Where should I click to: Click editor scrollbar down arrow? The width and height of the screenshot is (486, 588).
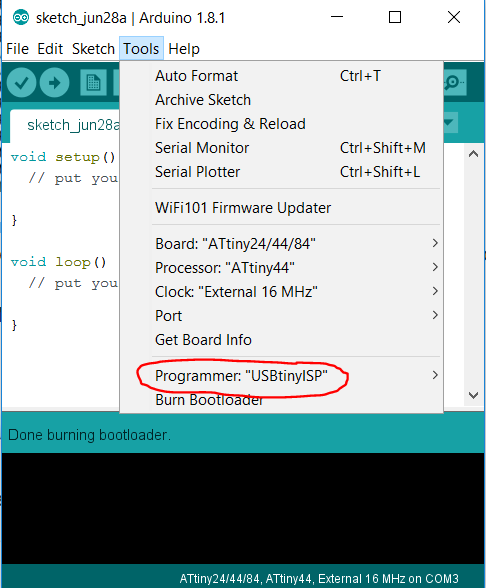473,395
